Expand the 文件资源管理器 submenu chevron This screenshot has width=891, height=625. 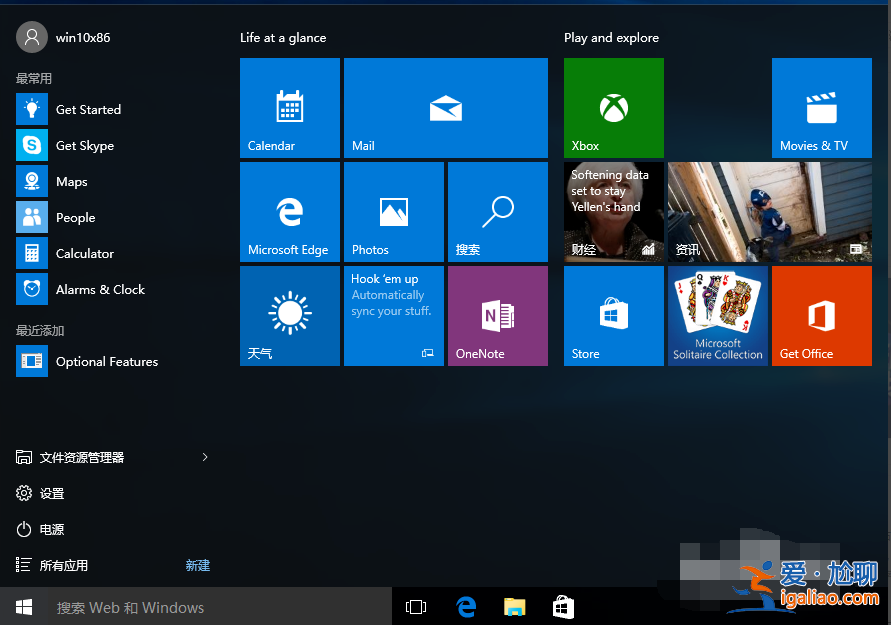point(205,457)
